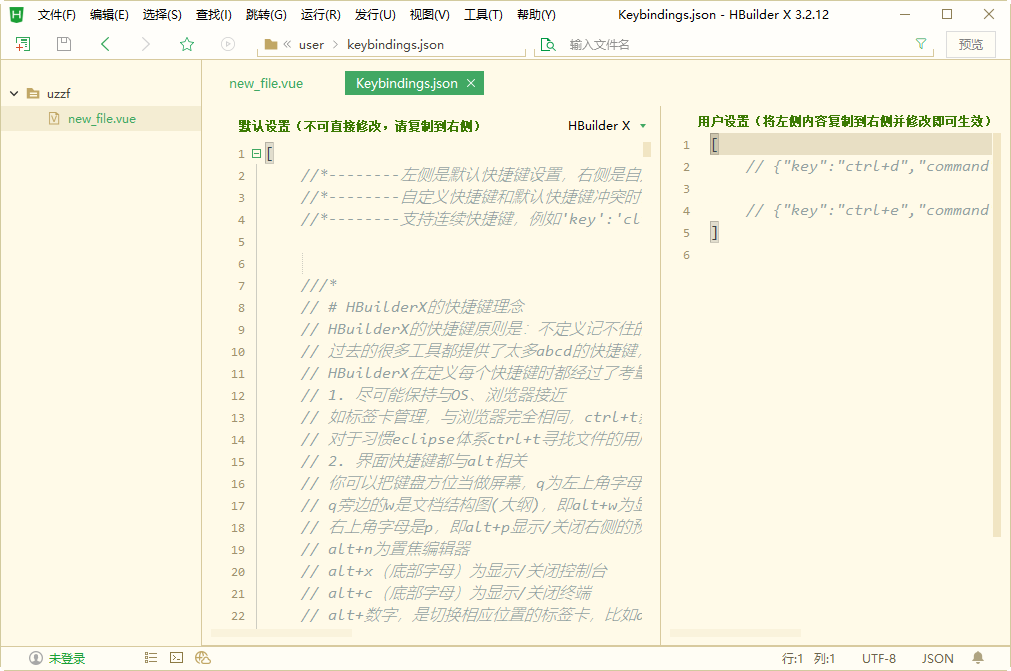Click the left editor vertical scrollbar thumb
1011x671 pixels.
pyautogui.click(x=647, y=150)
